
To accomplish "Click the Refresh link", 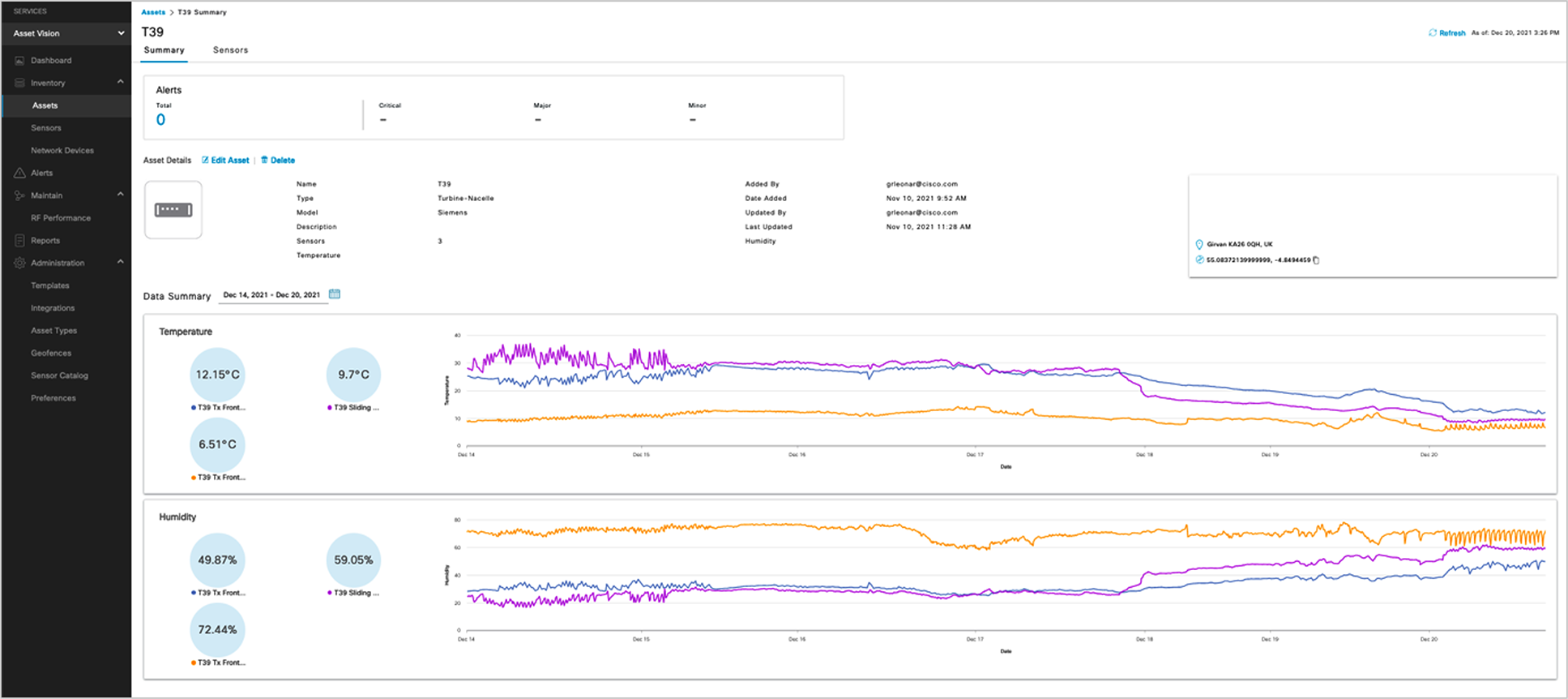I will [1452, 33].
